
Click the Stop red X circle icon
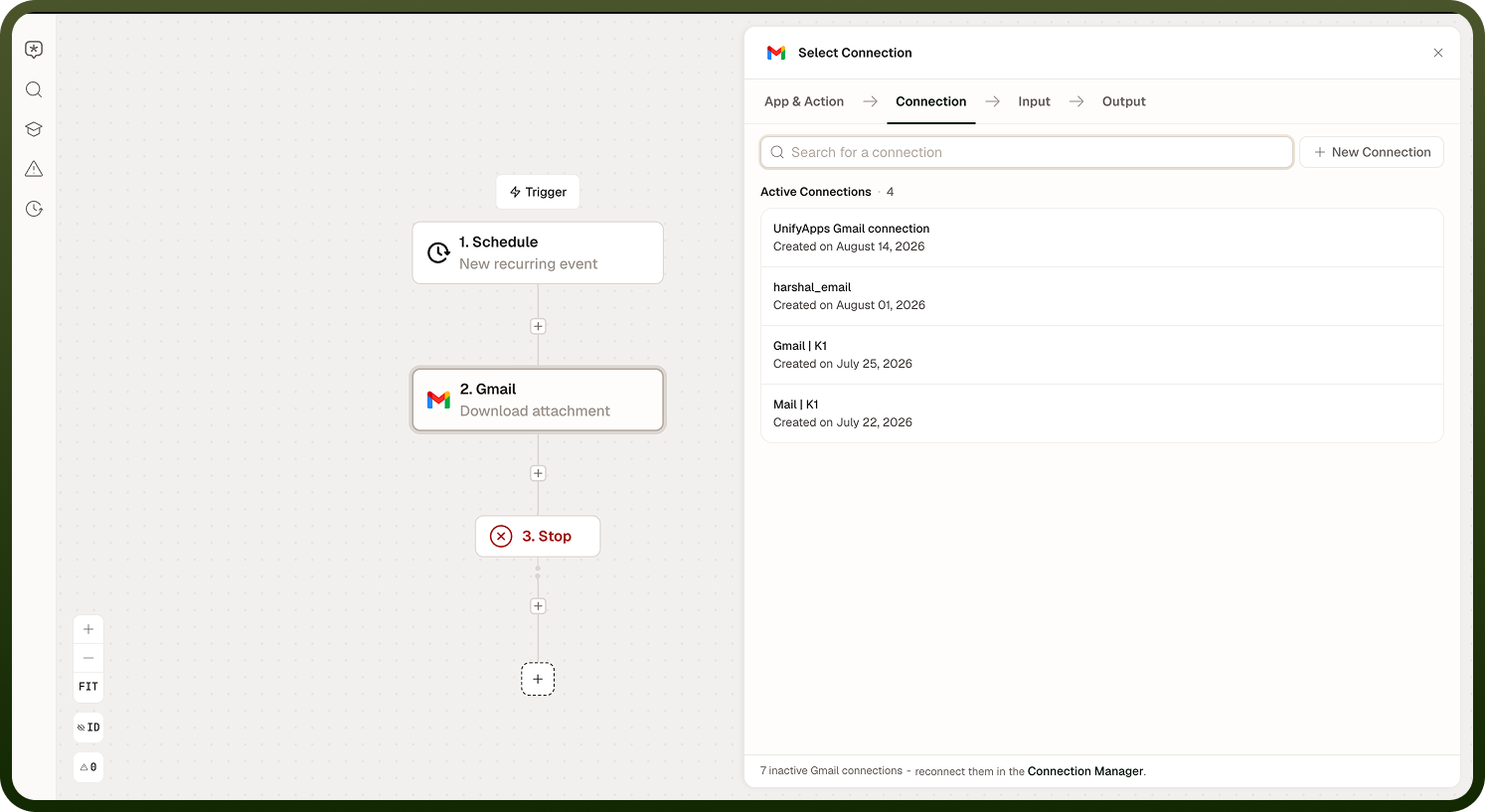pyautogui.click(x=501, y=536)
